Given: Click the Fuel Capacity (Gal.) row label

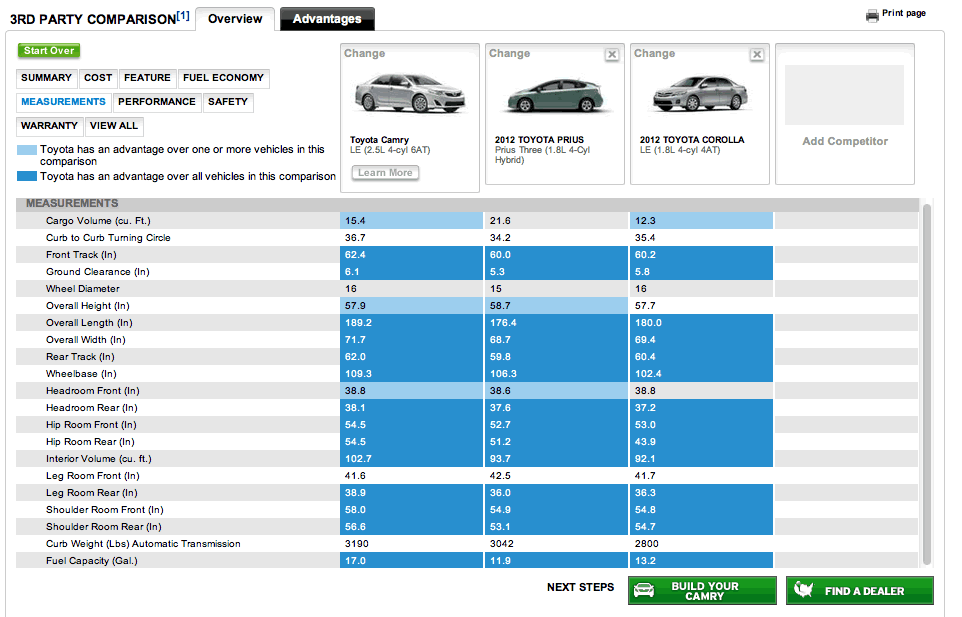Looking at the screenshot, I should [x=92, y=561].
